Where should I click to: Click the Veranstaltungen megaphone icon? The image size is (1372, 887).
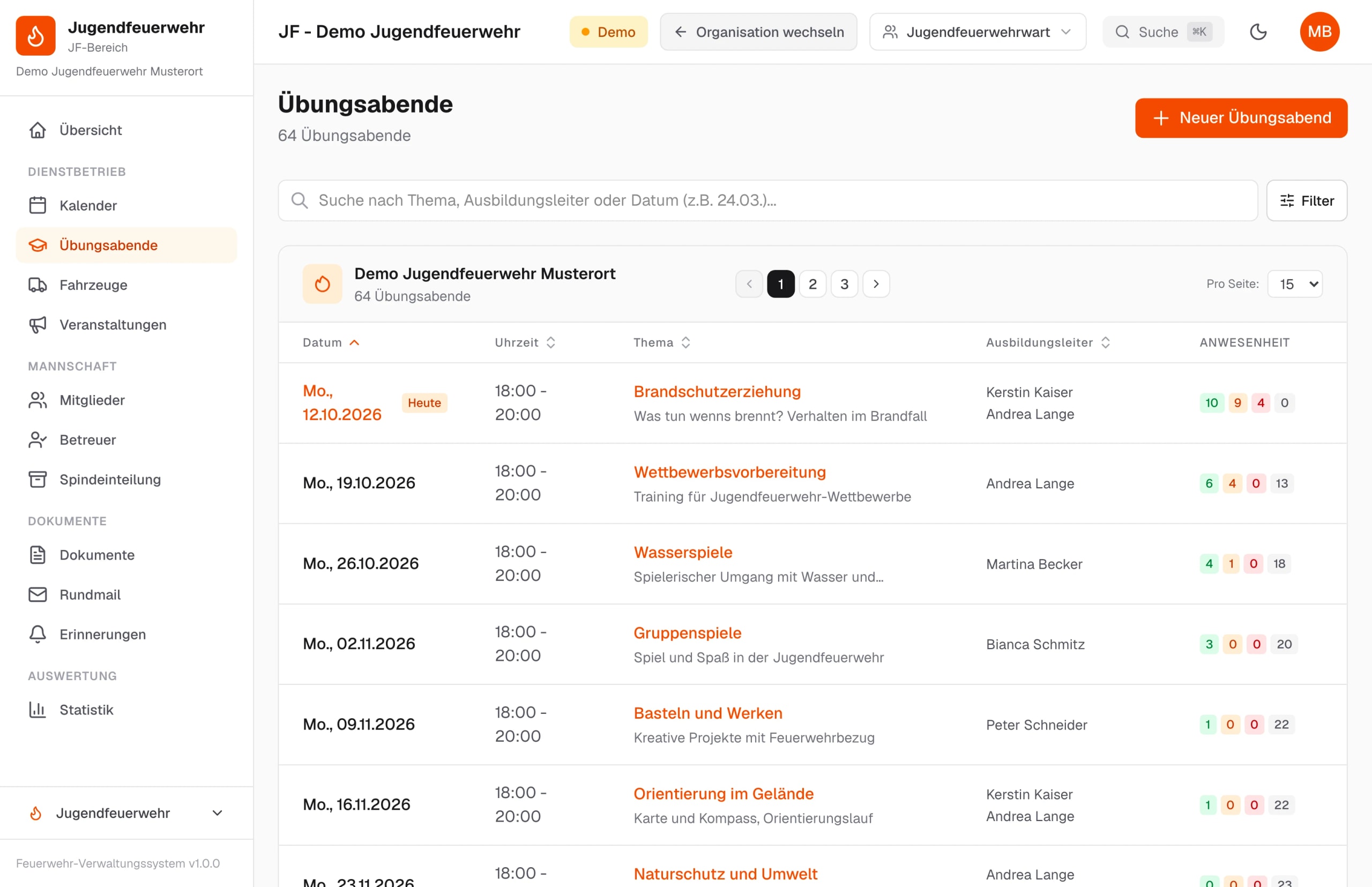coord(38,325)
